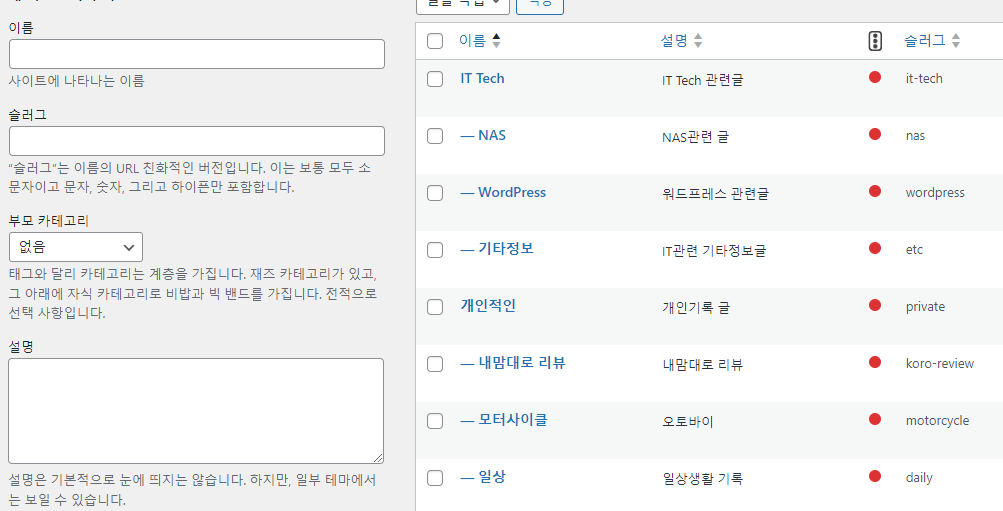Sort by 이름 using its sort arrows

(496, 41)
